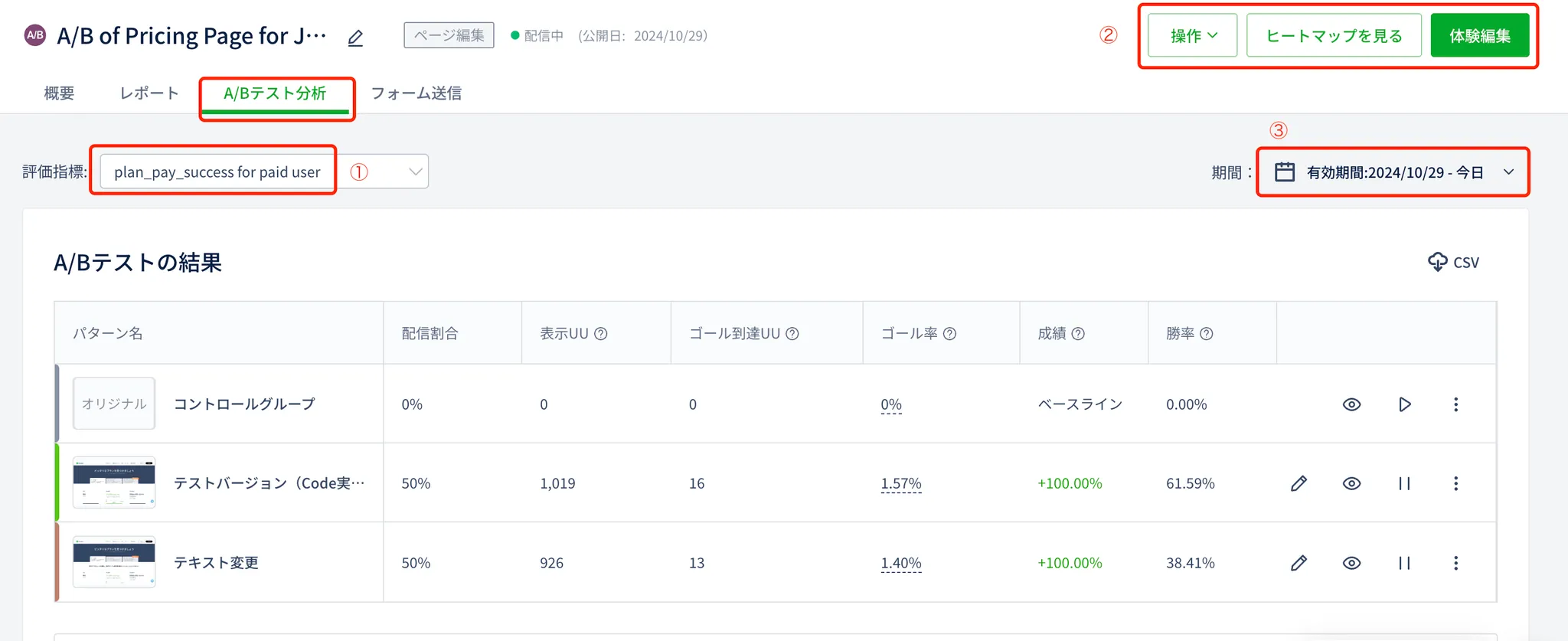
Task: Click the ヒートマップを見る button
Action: (1333, 36)
